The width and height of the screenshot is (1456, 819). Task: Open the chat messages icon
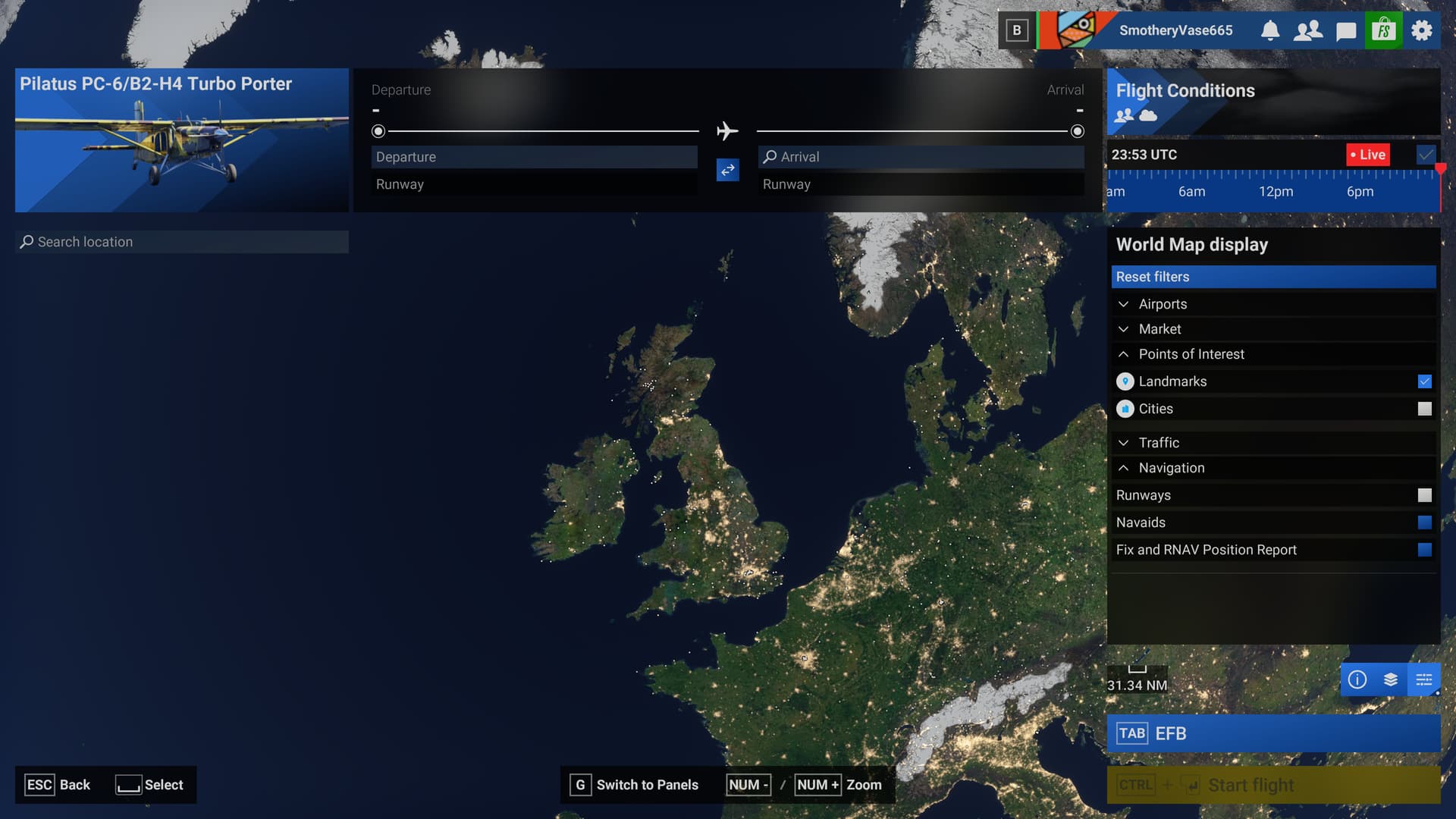coord(1346,31)
